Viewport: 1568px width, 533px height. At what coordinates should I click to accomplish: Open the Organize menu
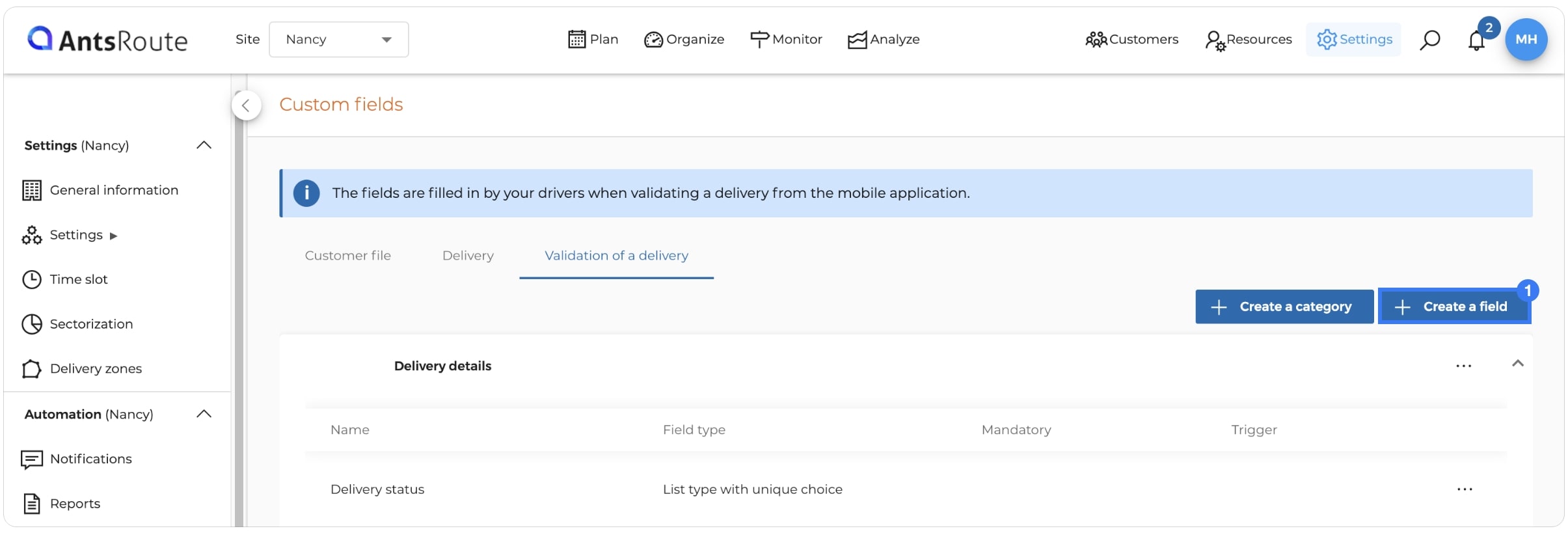(684, 40)
